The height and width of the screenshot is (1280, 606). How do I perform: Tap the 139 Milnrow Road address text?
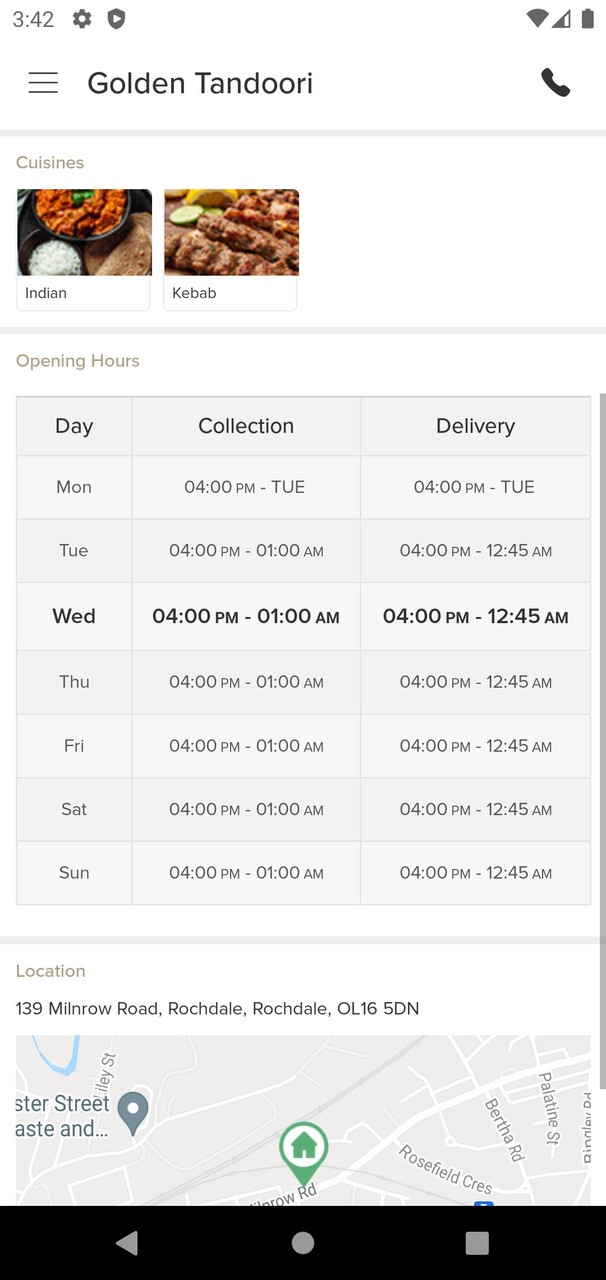point(217,1008)
